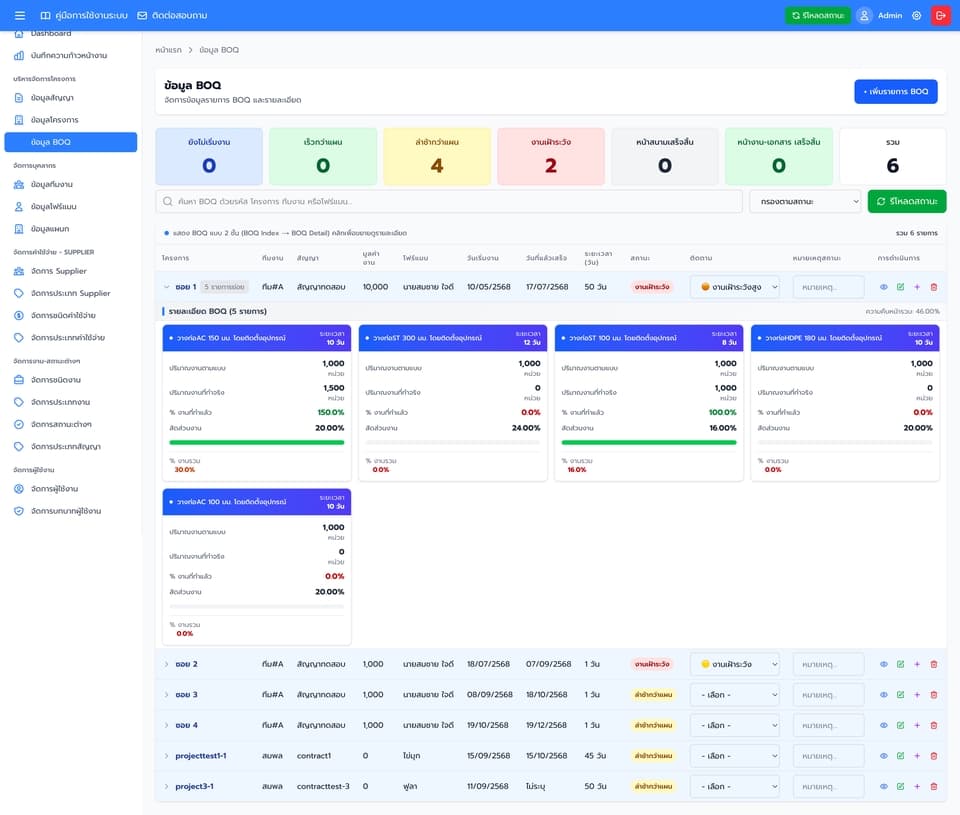The height and width of the screenshot is (815, 960).
Task: Select the red งานเฝ้าระวัง status card
Action: (x=551, y=156)
